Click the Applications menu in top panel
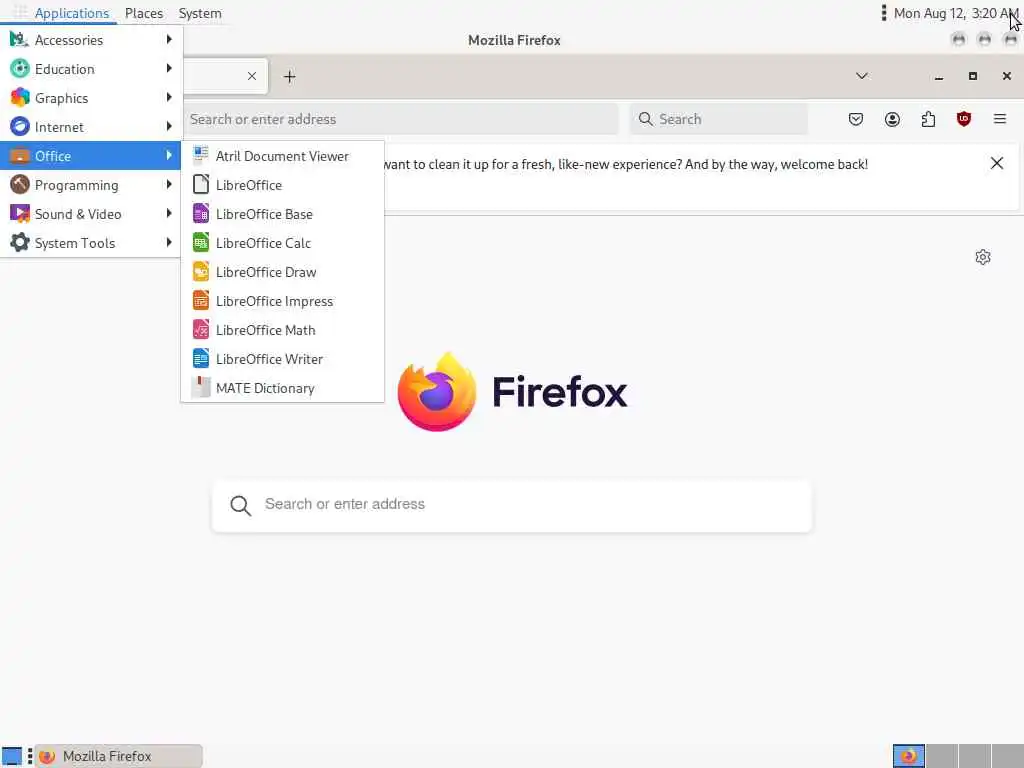 tap(71, 13)
